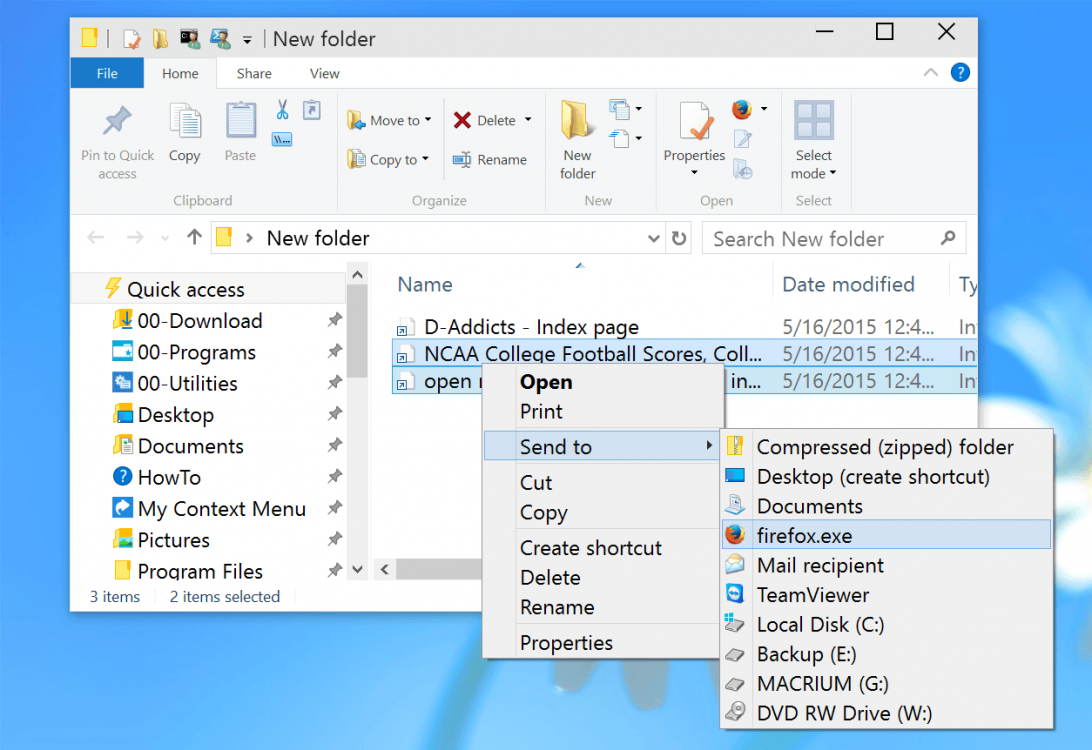
Task: Select D-Addicts - Index page file
Action: (x=531, y=327)
